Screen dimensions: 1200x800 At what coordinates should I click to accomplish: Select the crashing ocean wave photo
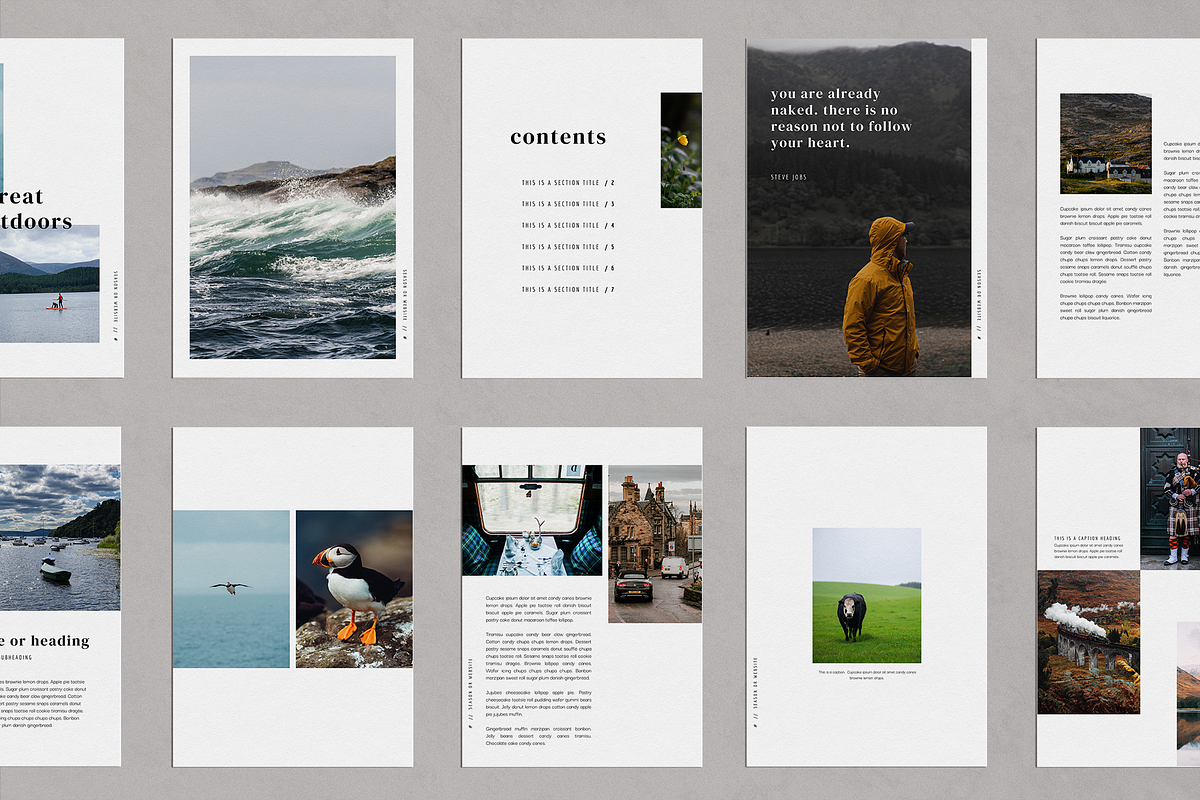[x=293, y=207]
